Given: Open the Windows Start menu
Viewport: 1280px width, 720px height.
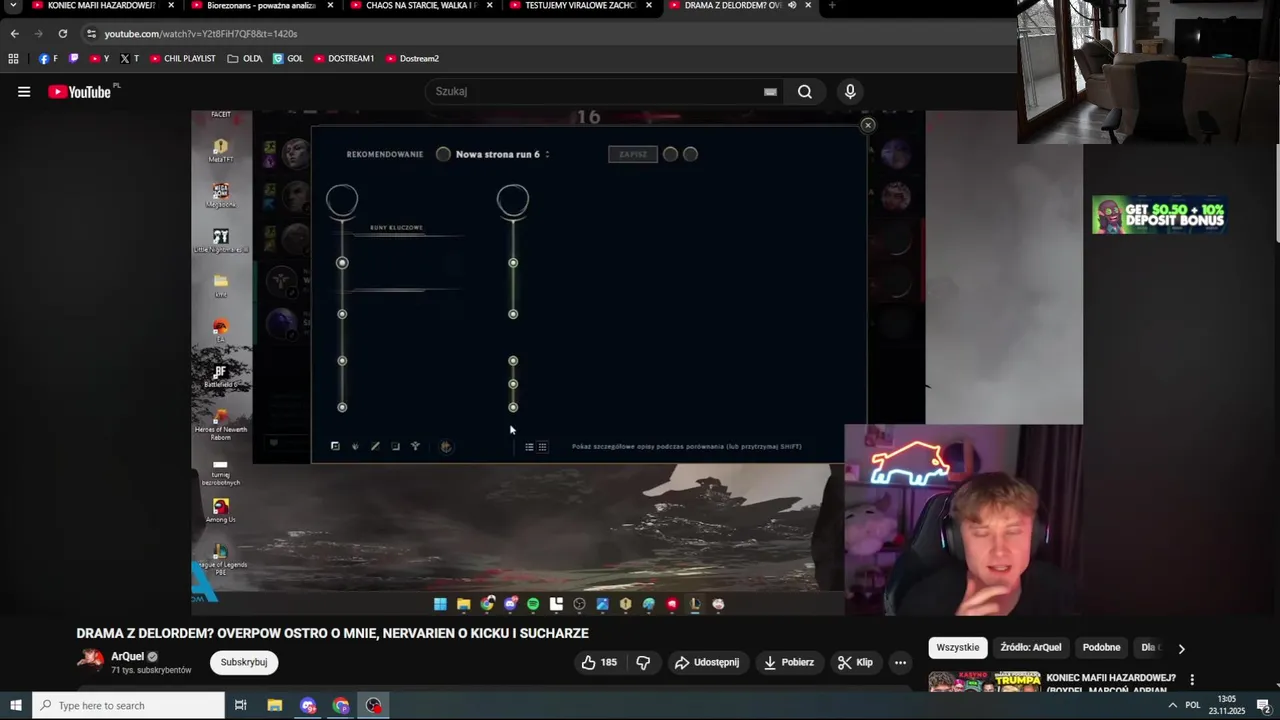Looking at the screenshot, I should tap(16, 705).
